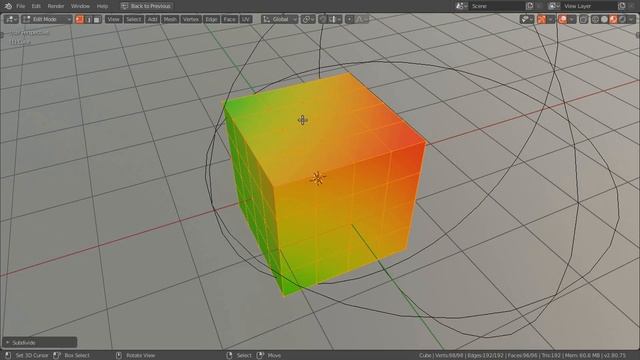This screenshot has height=360, width=640.
Task: Open the editor type selector
Action: coord(11,19)
